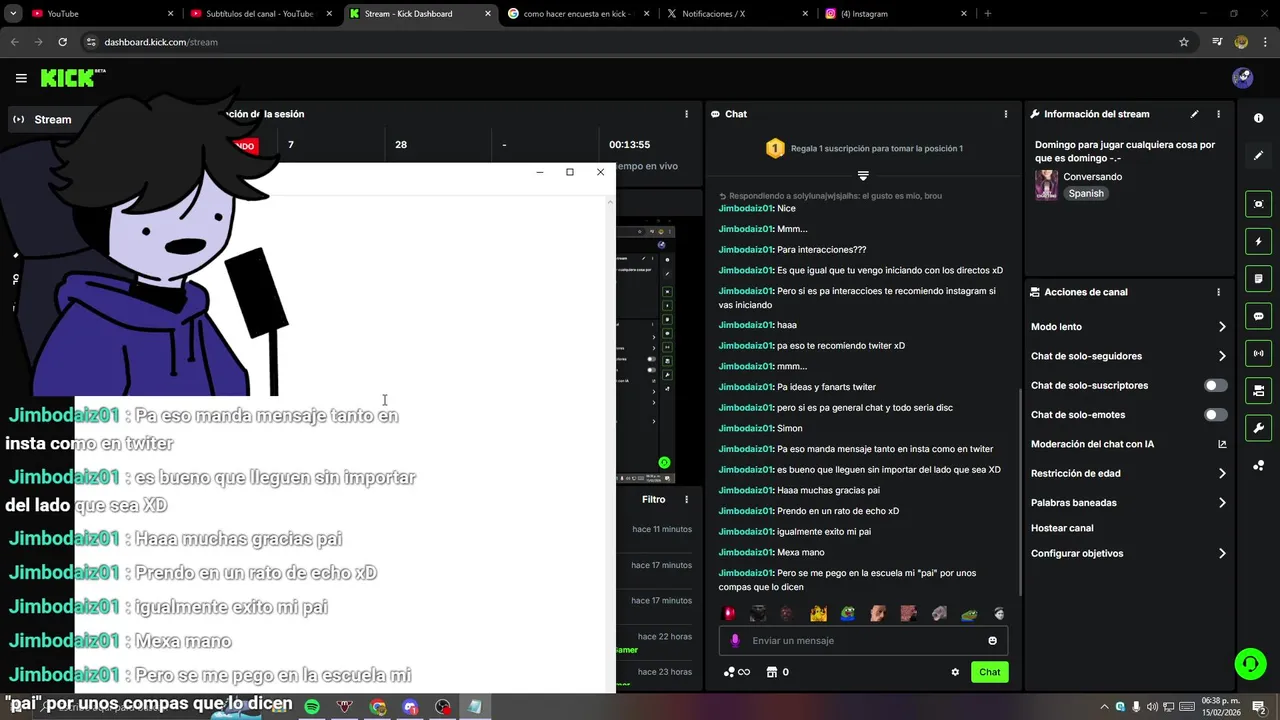The height and width of the screenshot is (720, 1280).
Task: Toggle the broadcast signal widget in sidebar
Action: point(1258,353)
